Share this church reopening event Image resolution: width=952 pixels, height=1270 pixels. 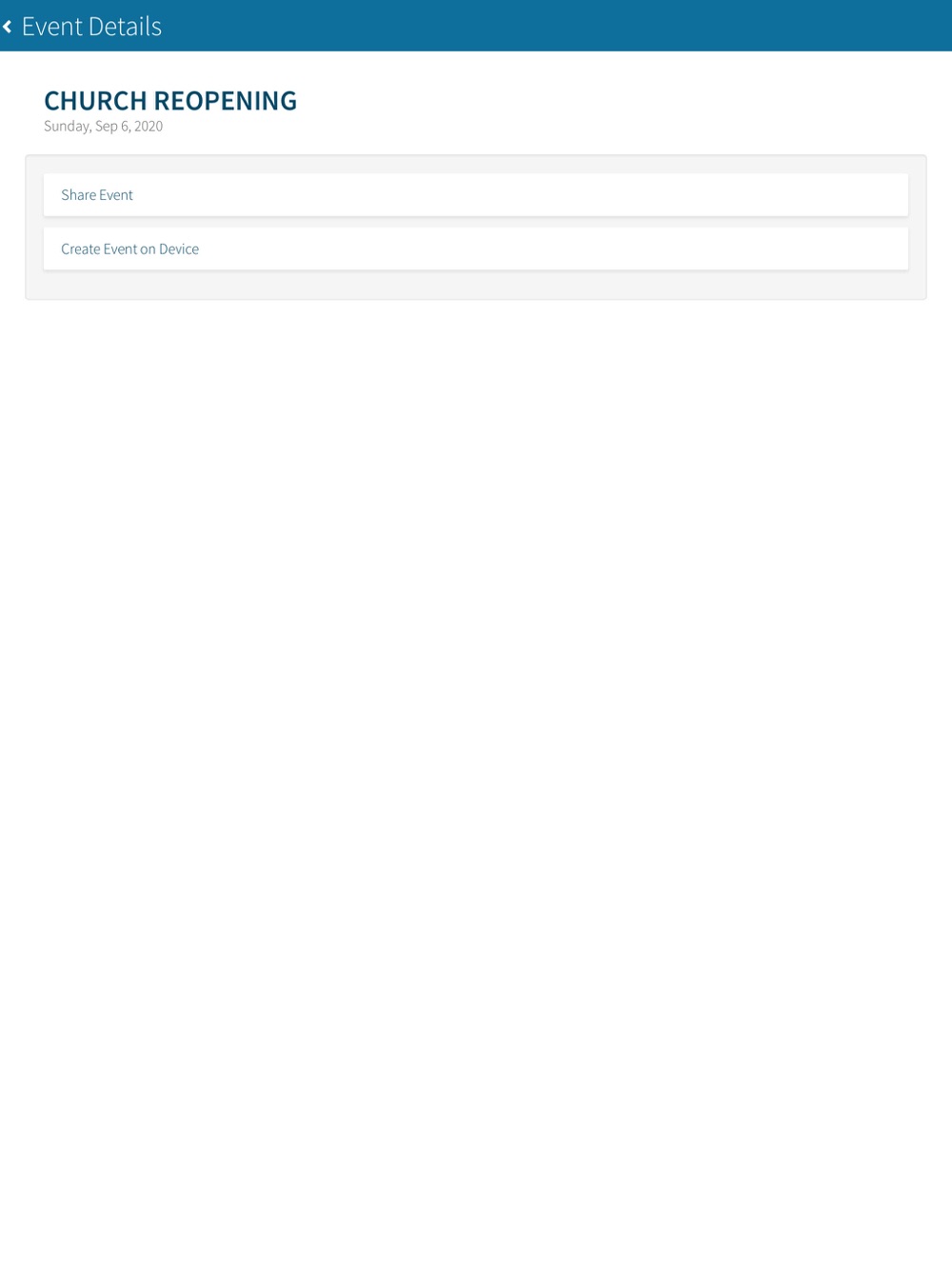point(476,195)
